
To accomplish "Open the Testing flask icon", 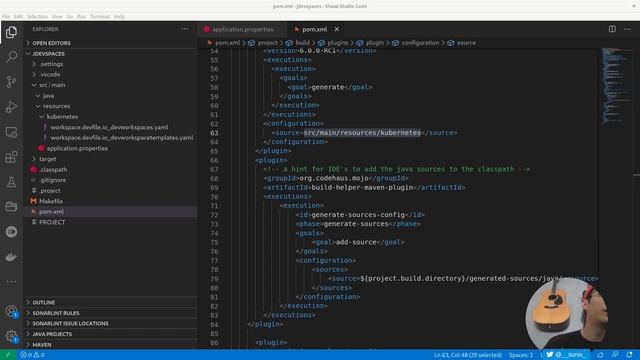I will coord(11,182).
